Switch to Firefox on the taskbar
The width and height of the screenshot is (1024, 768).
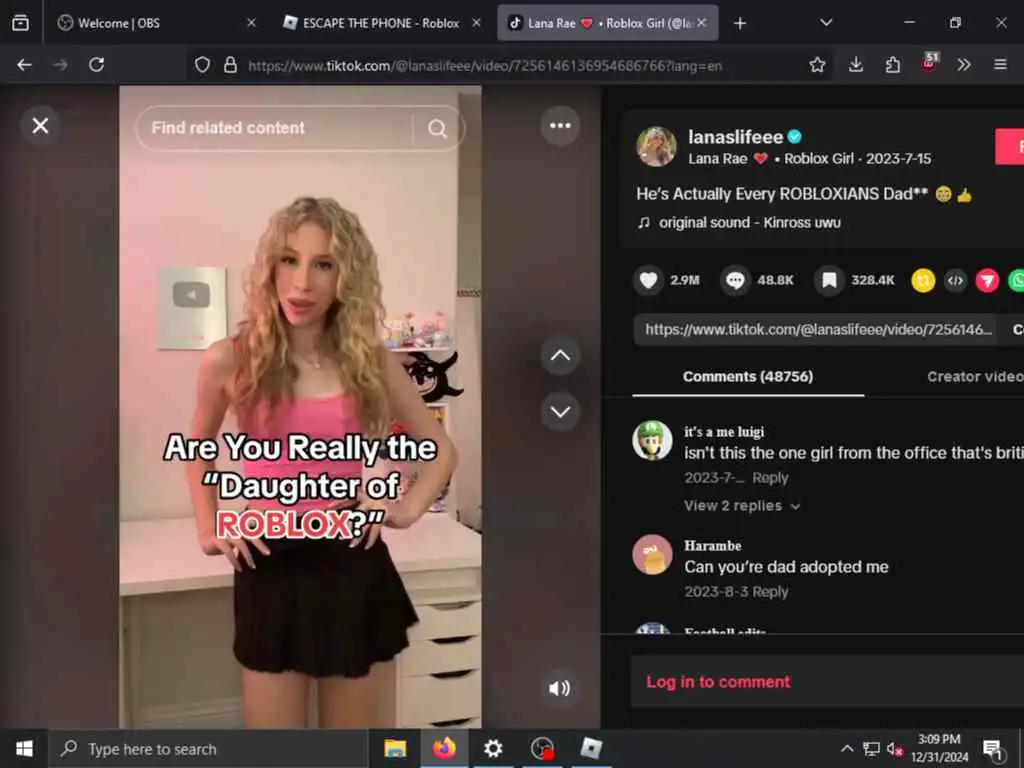pyautogui.click(x=444, y=748)
